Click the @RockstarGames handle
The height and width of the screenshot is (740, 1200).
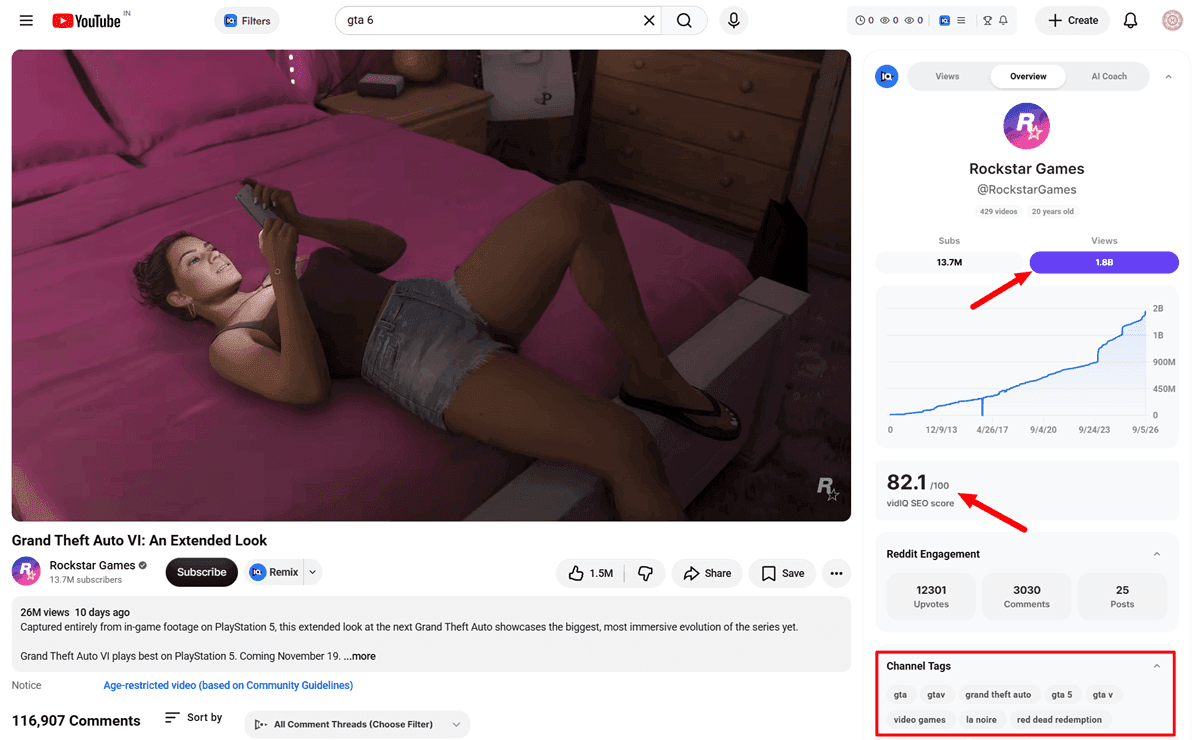[x=1026, y=189]
